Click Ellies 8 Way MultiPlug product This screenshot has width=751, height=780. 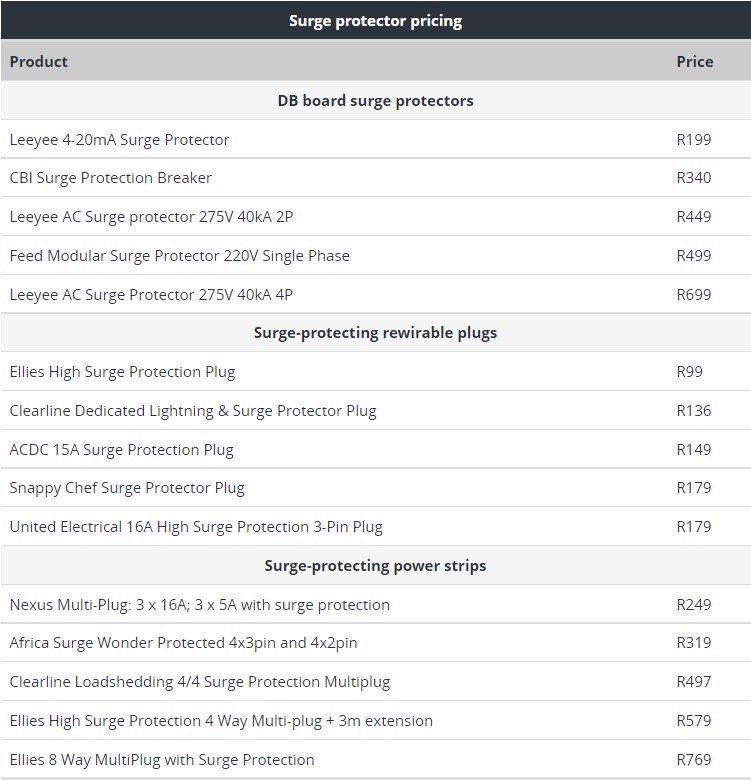coord(162,760)
